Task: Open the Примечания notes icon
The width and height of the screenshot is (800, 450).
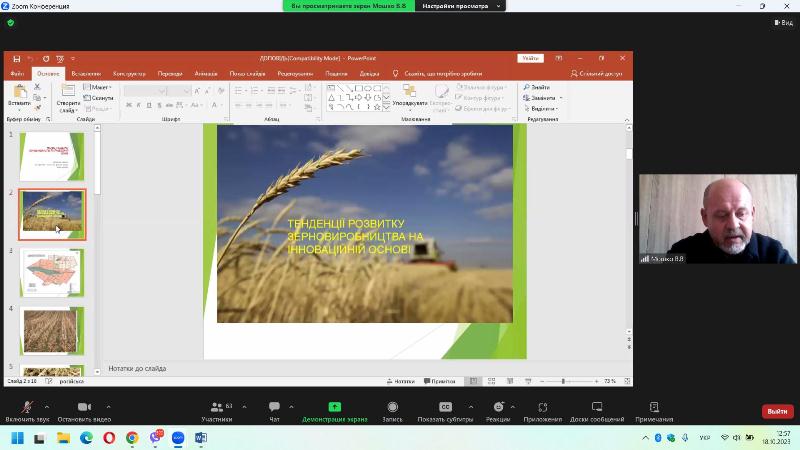Action: tap(654, 408)
